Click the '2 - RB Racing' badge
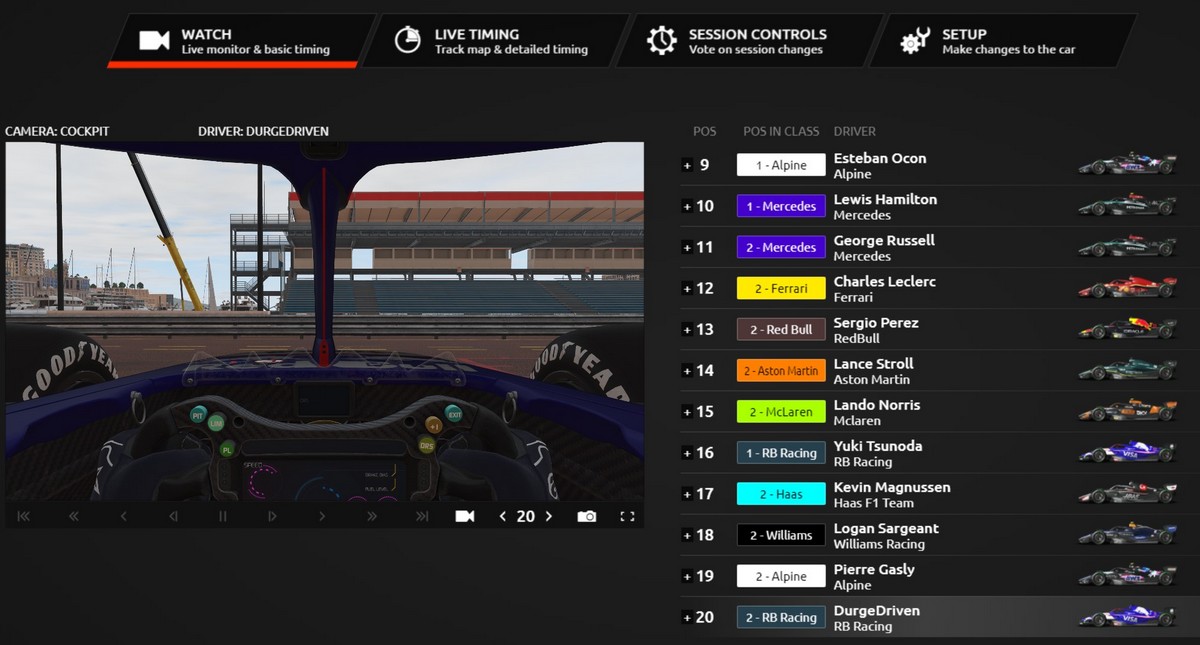Viewport: 1200px width, 645px height. tap(781, 617)
